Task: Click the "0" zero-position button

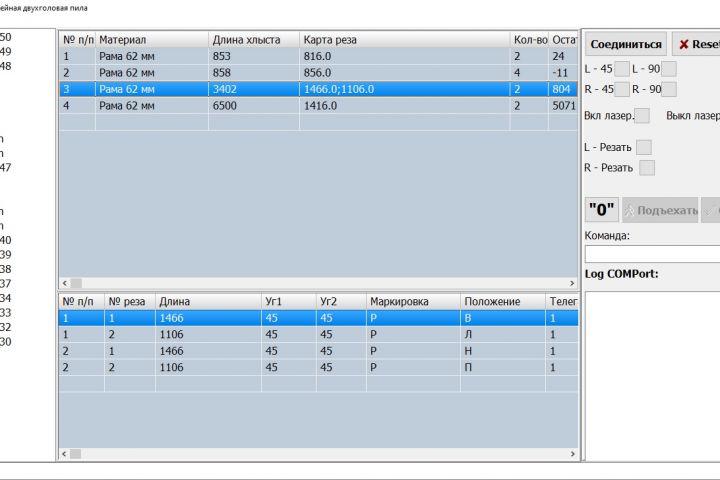Action: (x=602, y=210)
